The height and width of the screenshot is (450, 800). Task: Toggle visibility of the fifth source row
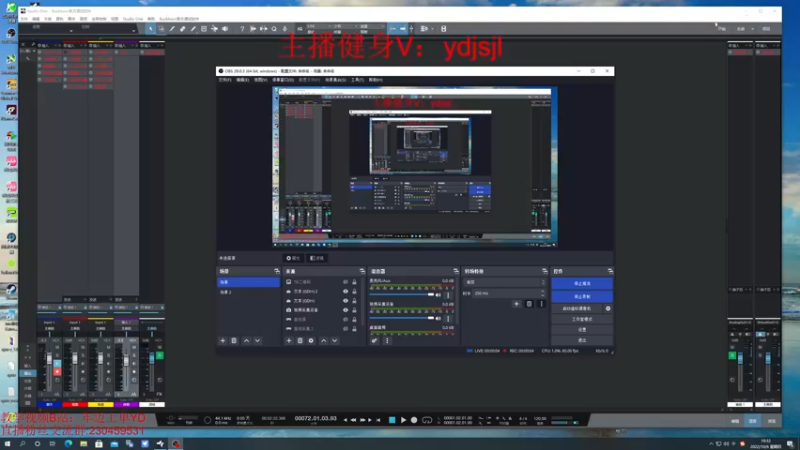coord(345,319)
